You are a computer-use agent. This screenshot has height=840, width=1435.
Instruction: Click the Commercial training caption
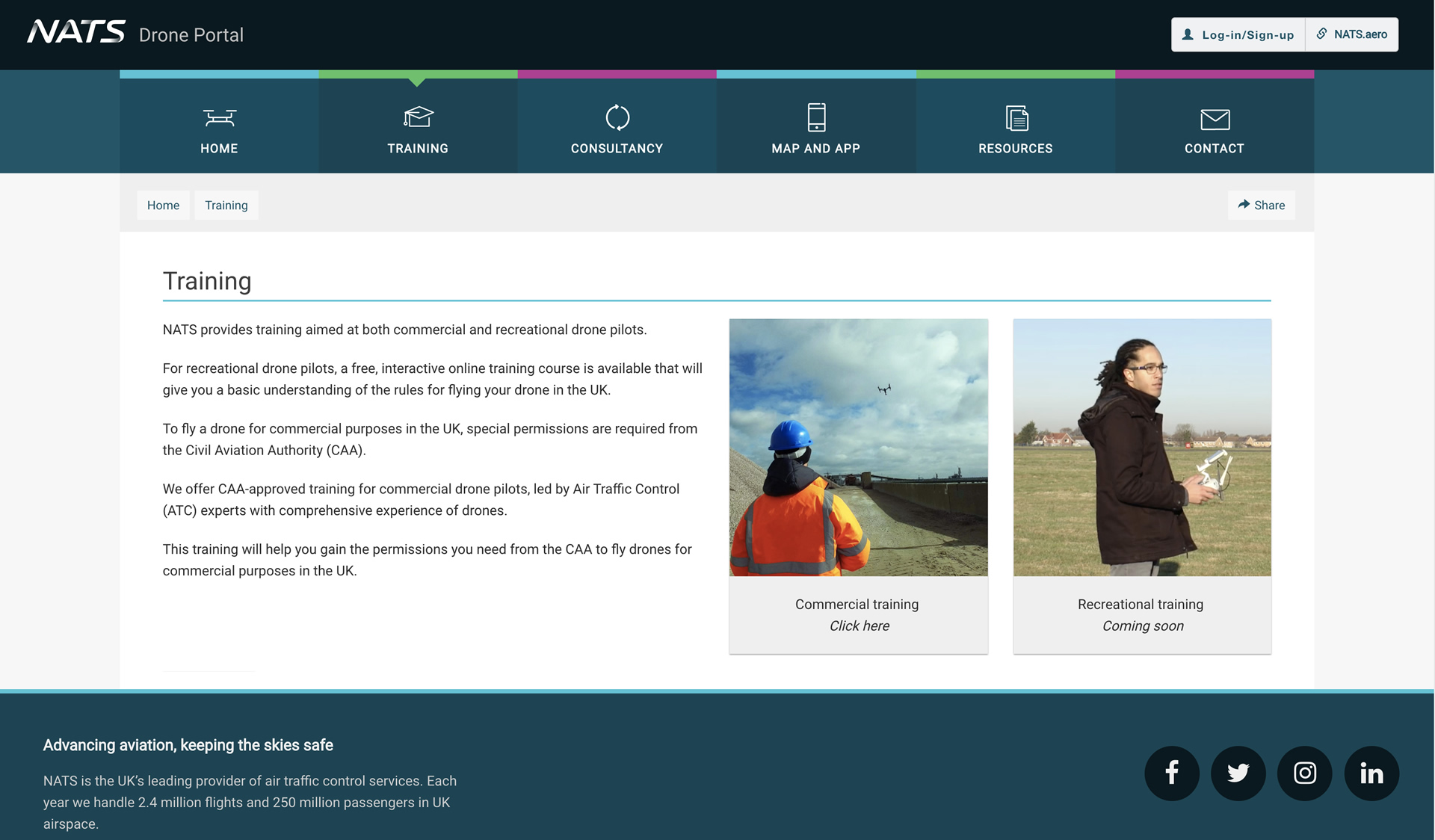pyautogui.click(x=857, y=604)
